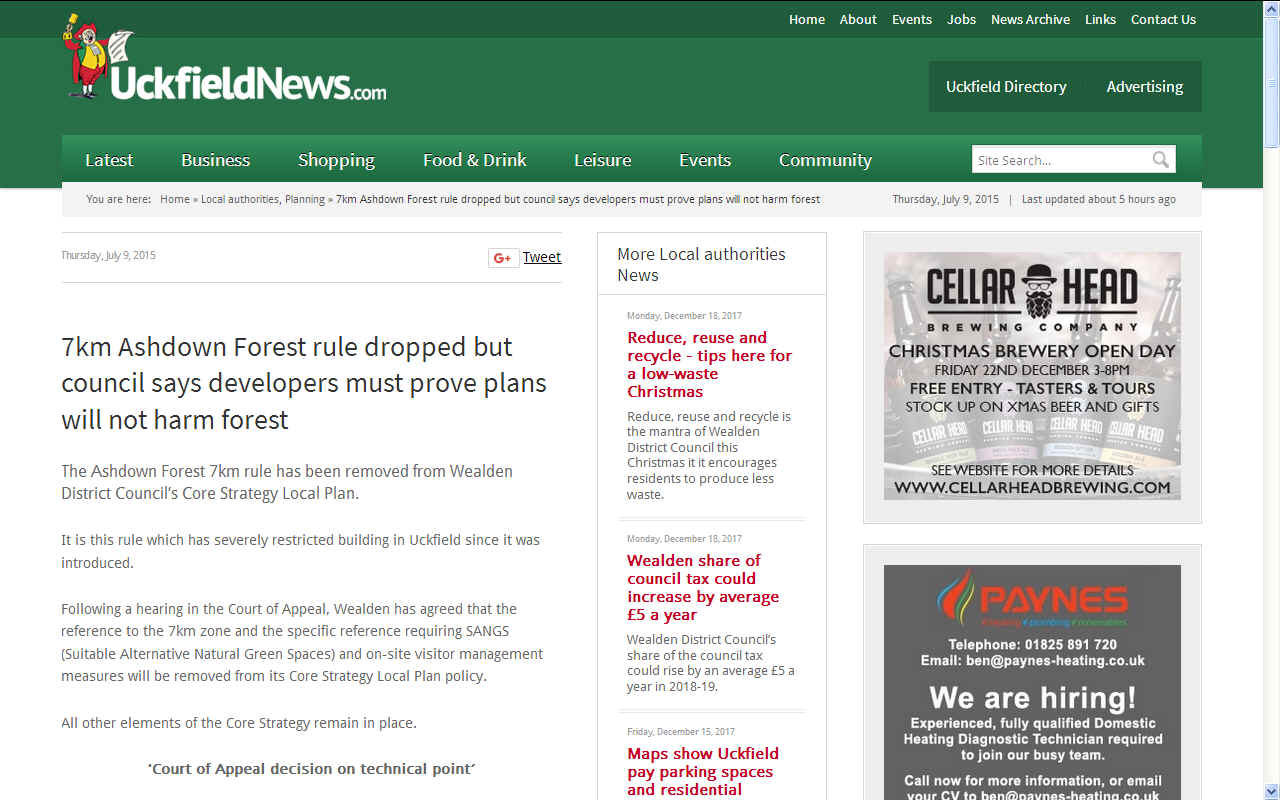The height and width of the screenshot is (800, 1280).
Task: Share article via Google Plus icon
Action: click(503, 258)
